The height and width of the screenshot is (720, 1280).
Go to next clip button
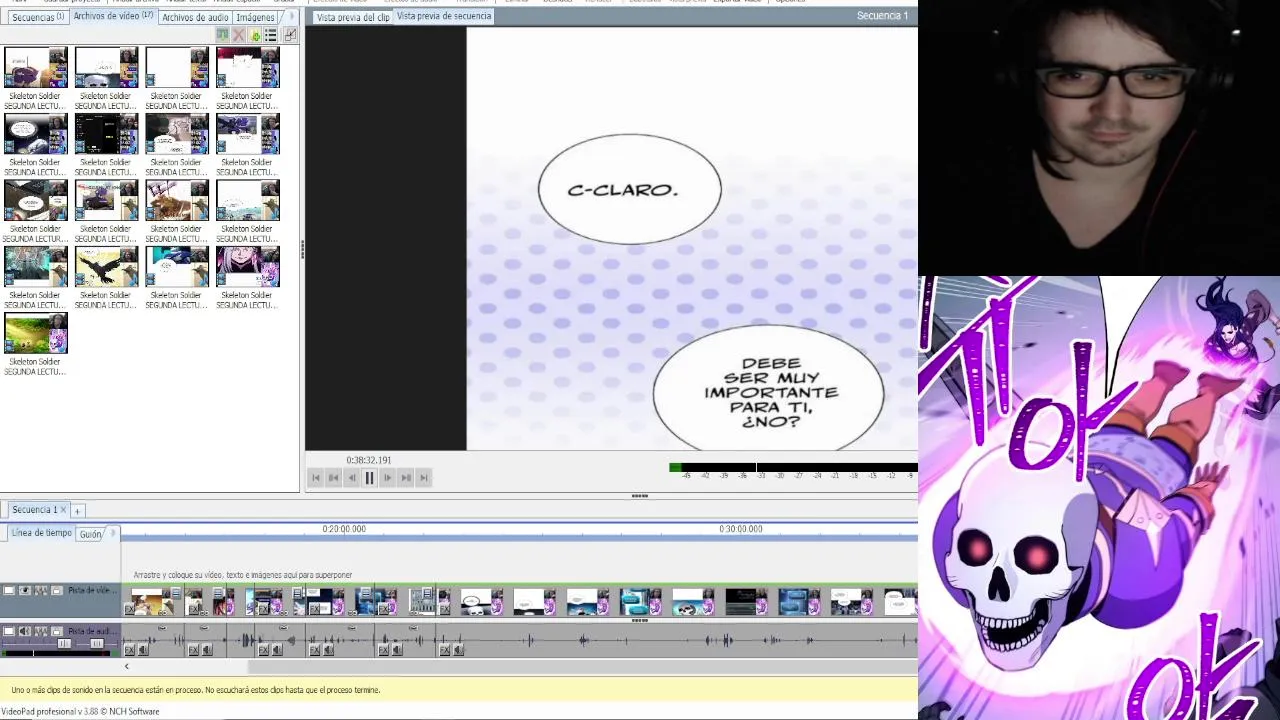coord(405,478)
